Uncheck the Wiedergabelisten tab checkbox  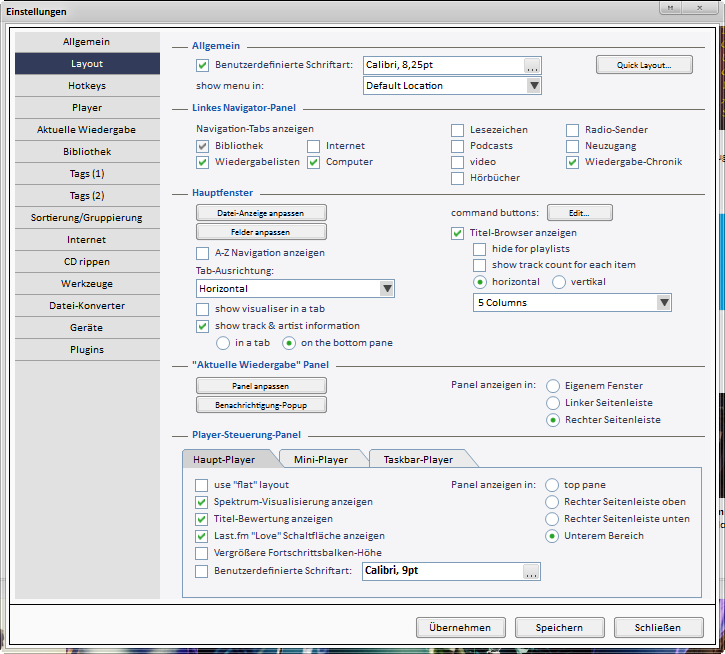click(203, 162)
